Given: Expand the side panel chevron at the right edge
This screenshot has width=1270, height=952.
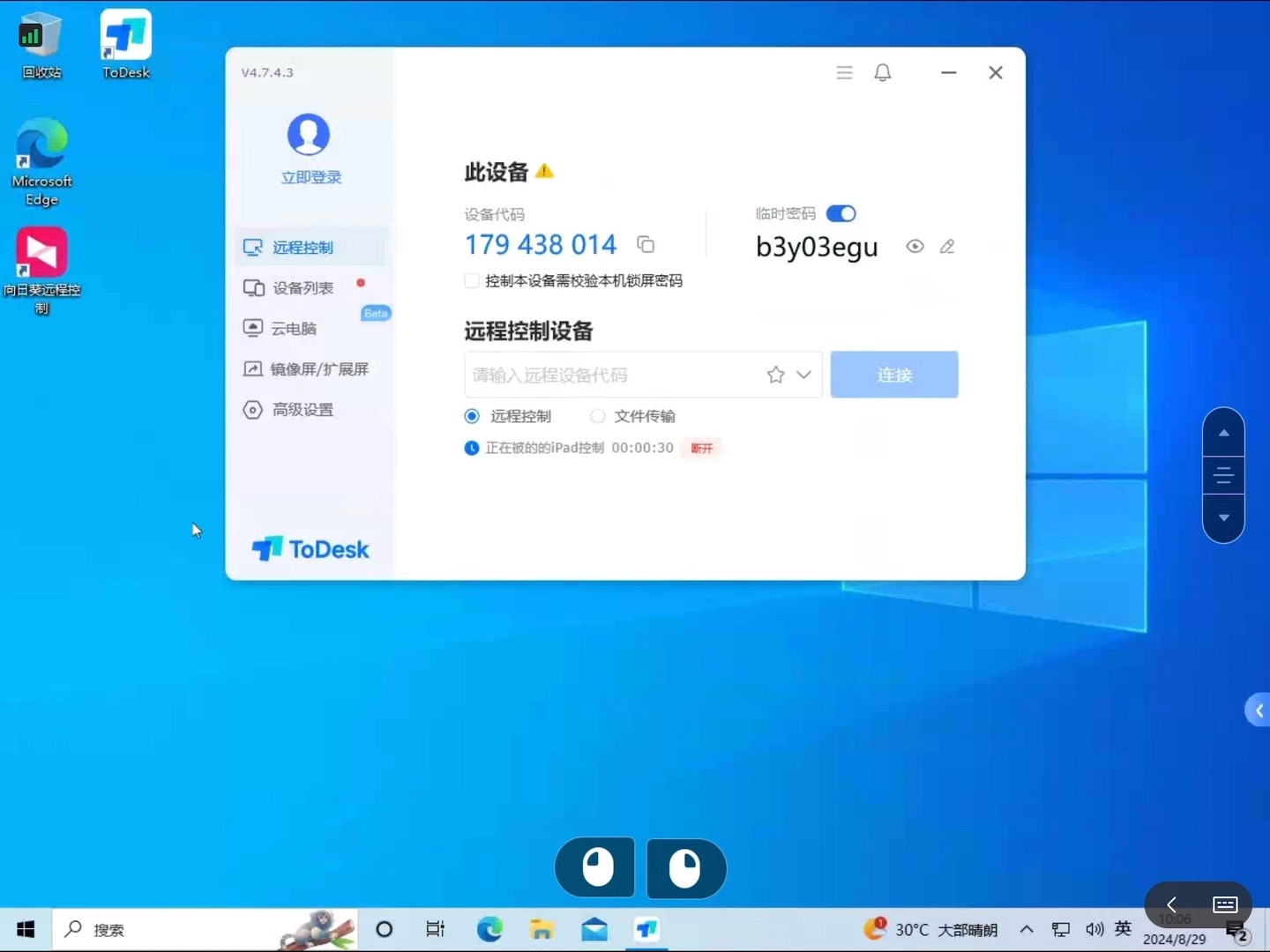Looking at the screenshot, I should [1259, 710].
